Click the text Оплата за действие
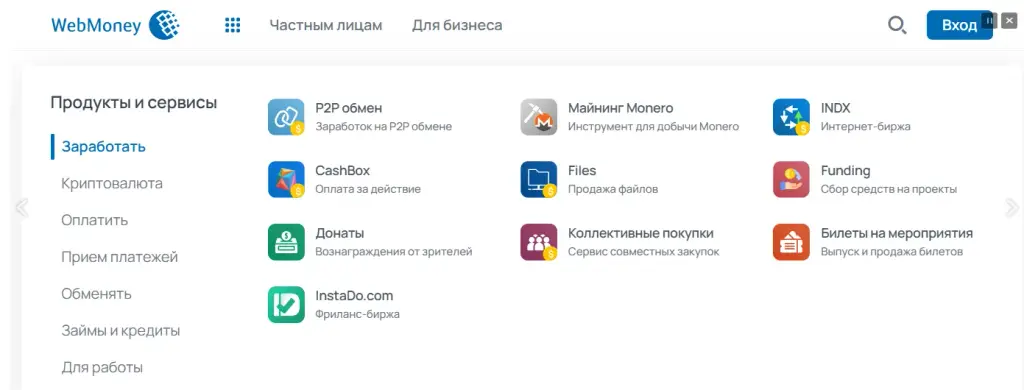Image resolution: width=1024 pixels, height=390 pixels. click(x=368, y=189)
